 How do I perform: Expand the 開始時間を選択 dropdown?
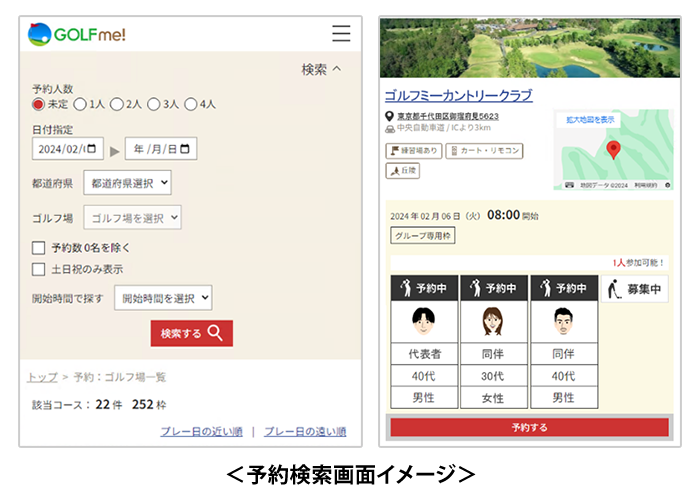point(163,298)
